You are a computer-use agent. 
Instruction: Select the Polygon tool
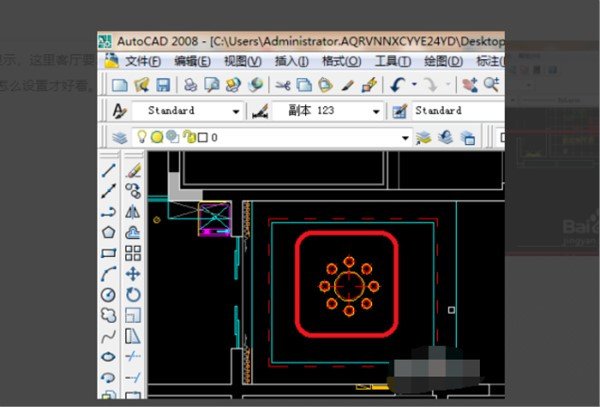pyautogui.click(x=108, y=232)
